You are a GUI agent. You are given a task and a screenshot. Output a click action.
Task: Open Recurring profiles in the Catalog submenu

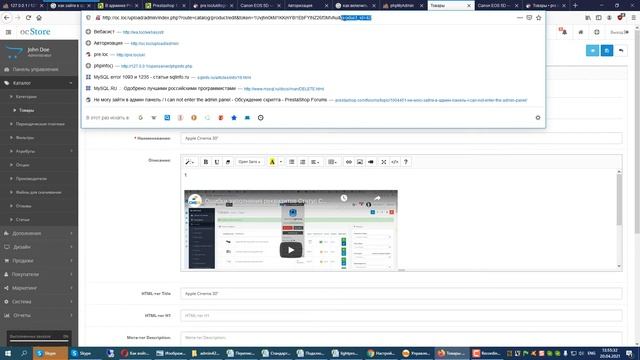(x=39, y=124)
